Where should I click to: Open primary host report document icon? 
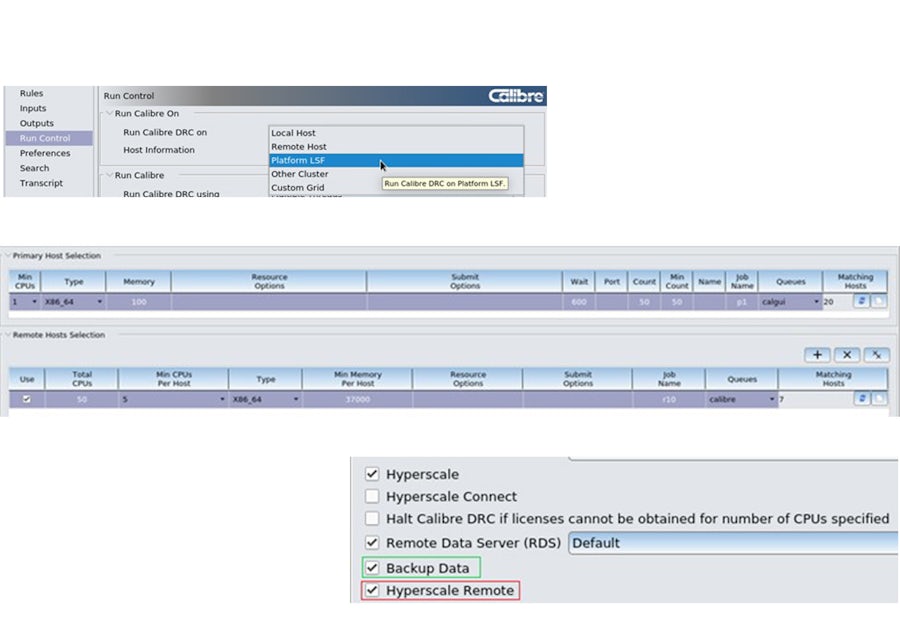click(878, 300)
